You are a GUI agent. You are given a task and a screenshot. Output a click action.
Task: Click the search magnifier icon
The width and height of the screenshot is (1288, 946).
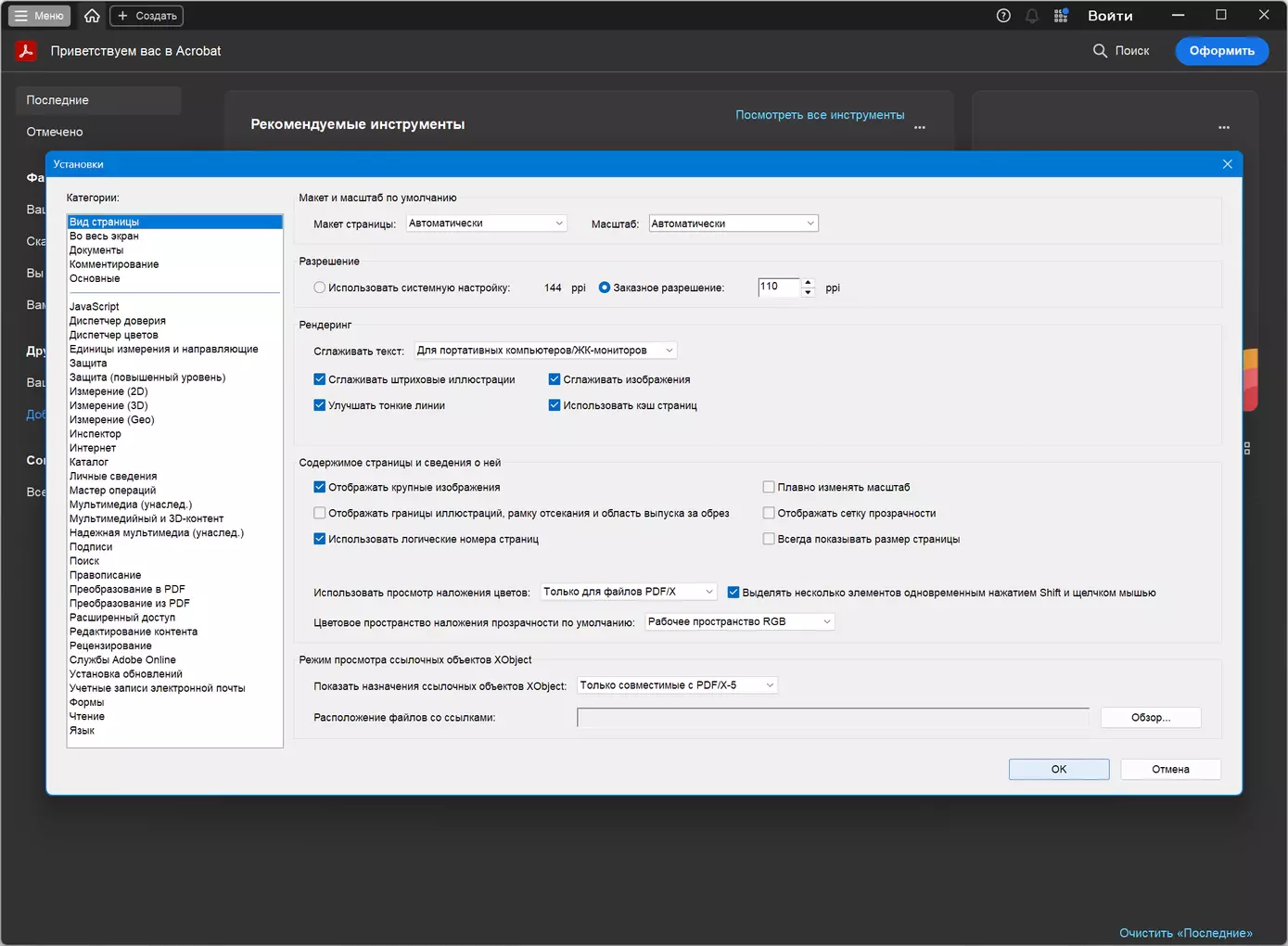click(1100, 51)
